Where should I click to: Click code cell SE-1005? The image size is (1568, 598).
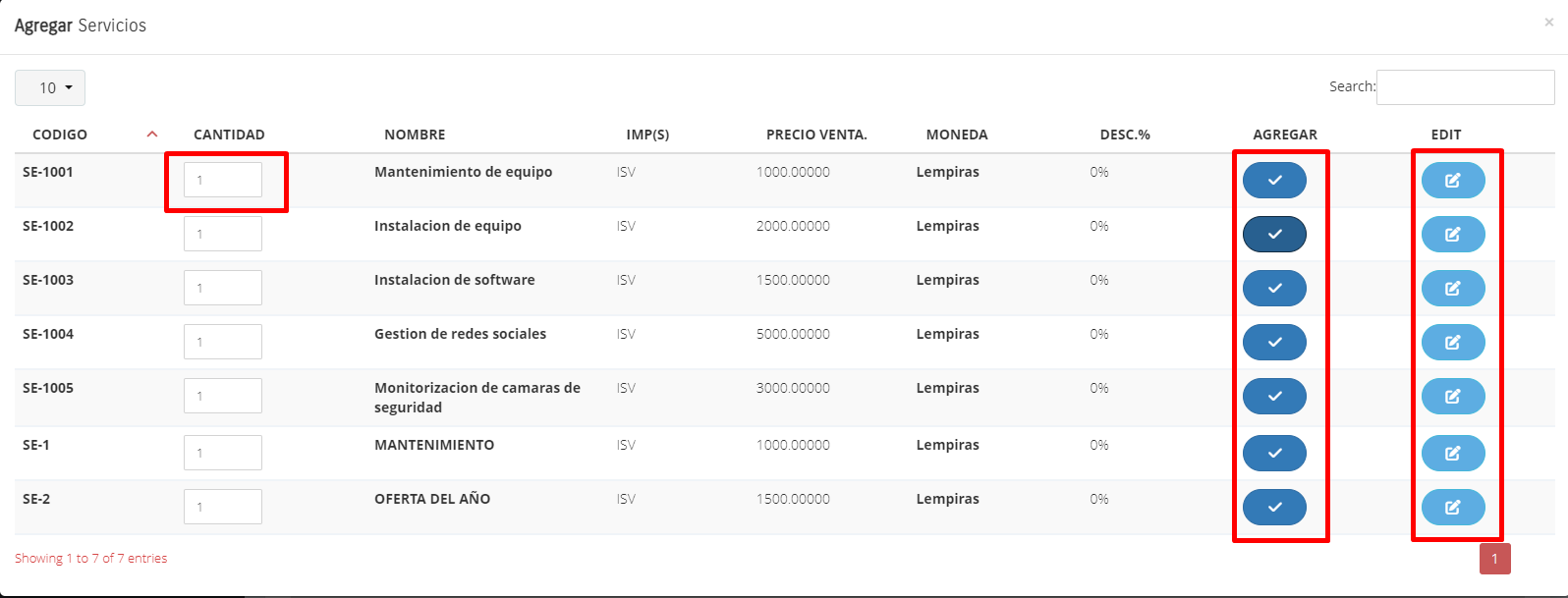(48, 388)
